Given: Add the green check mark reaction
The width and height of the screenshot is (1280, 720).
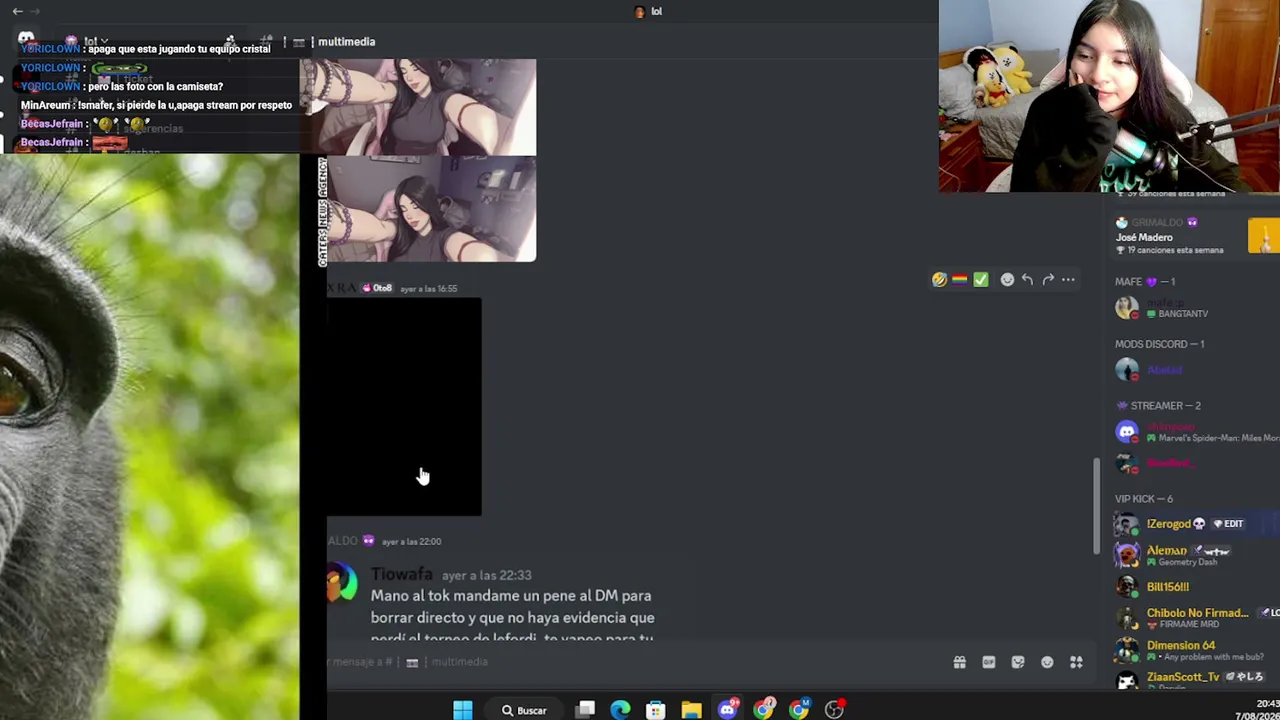Looking at the screenshot, I should pos(981,280).
